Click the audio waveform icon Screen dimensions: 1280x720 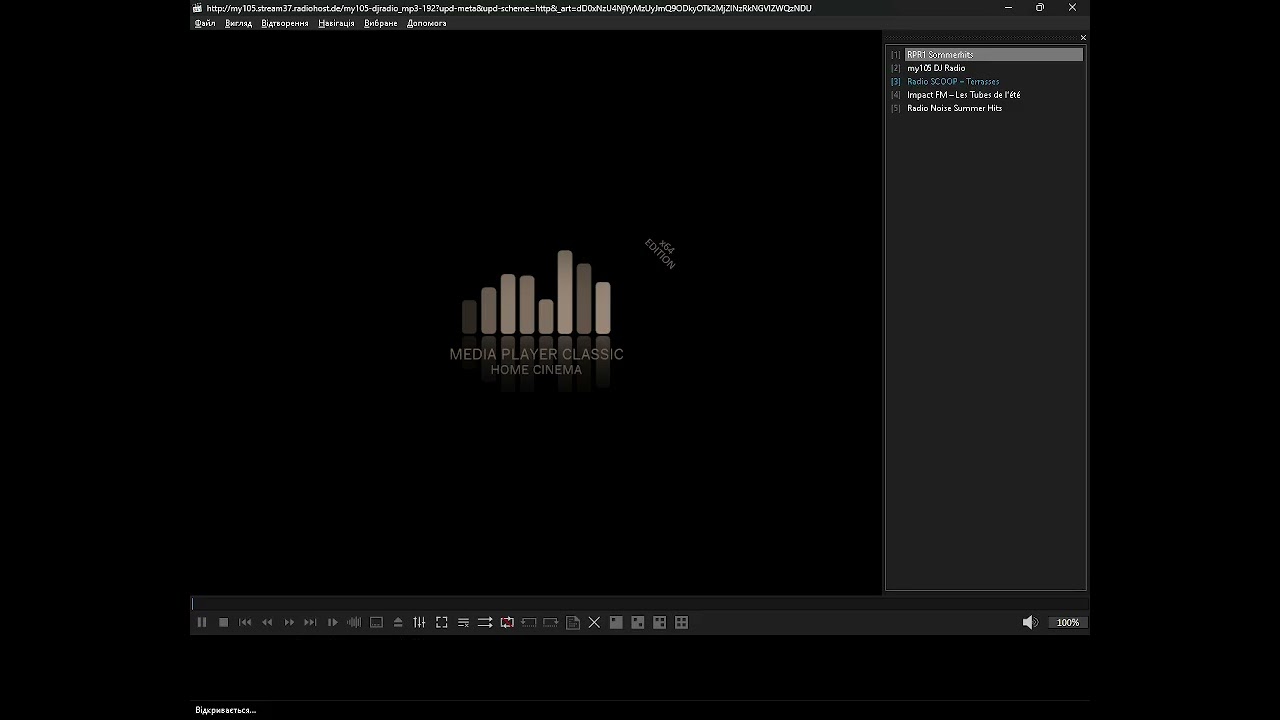click(x=354, y=622)
